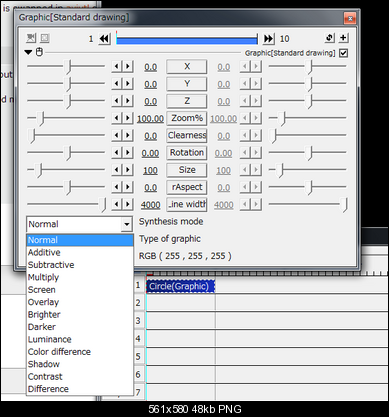Increase Z value with right arrow
The width and height of the screenshot is (389, 417).
click(x=128, y=101)
